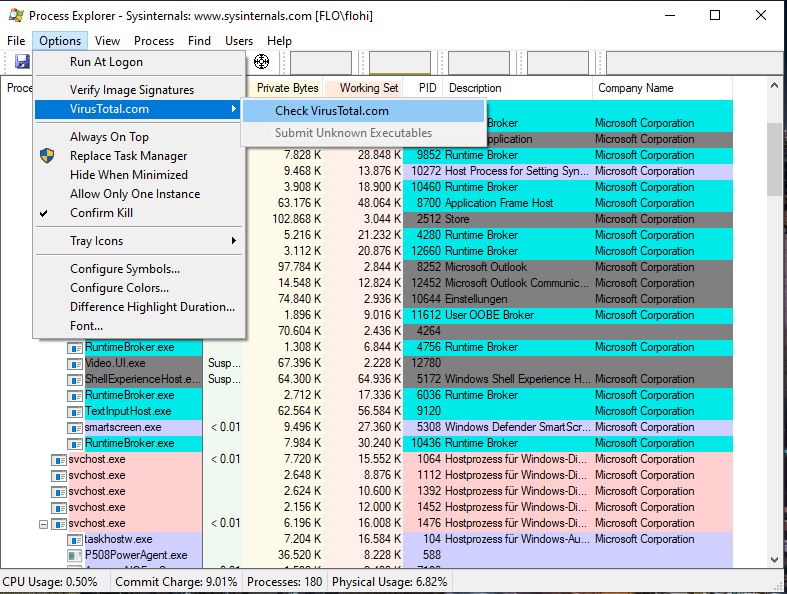Enable Hide When Minimized

tap(139, 175)
